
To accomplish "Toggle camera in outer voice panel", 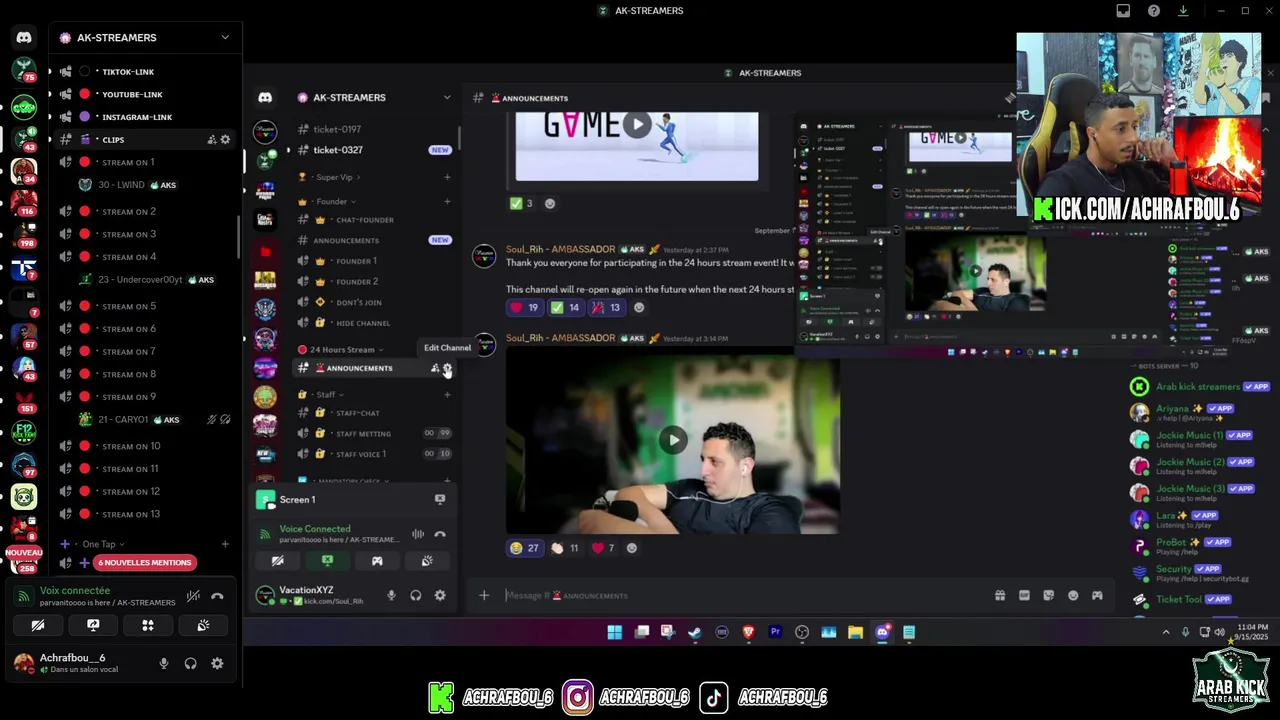I will [38, 626].
